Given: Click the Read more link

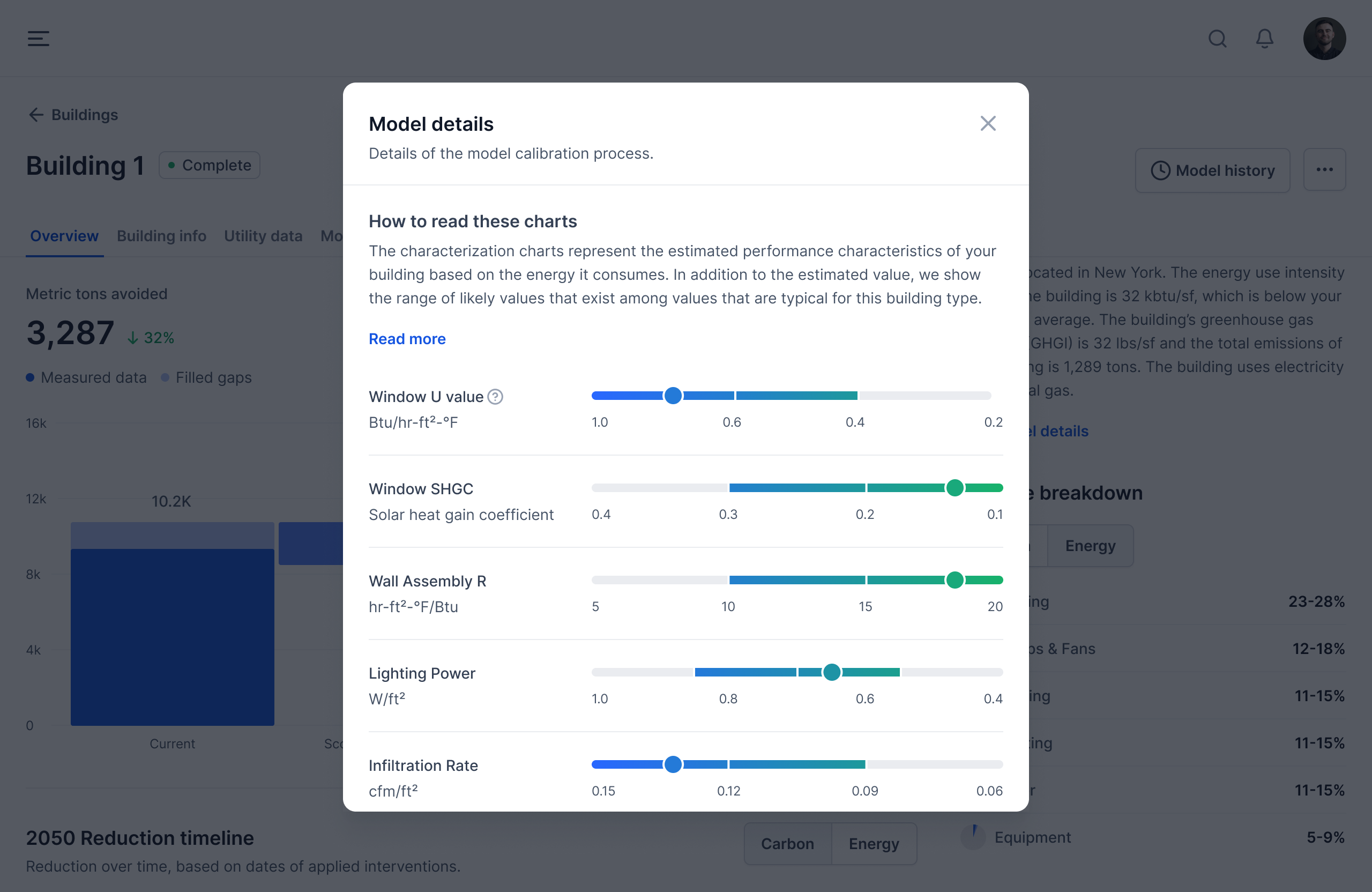Looking at the screenshot, I should point(407,339).
